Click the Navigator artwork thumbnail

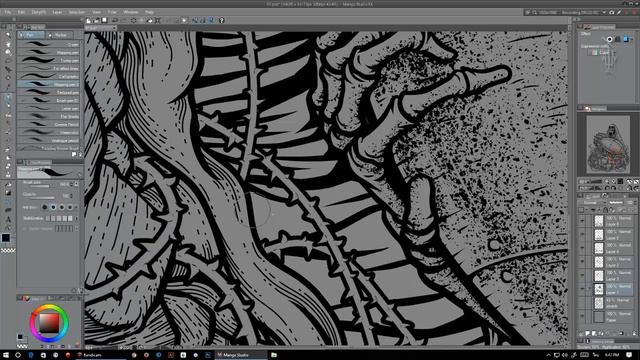click(608, 144)
